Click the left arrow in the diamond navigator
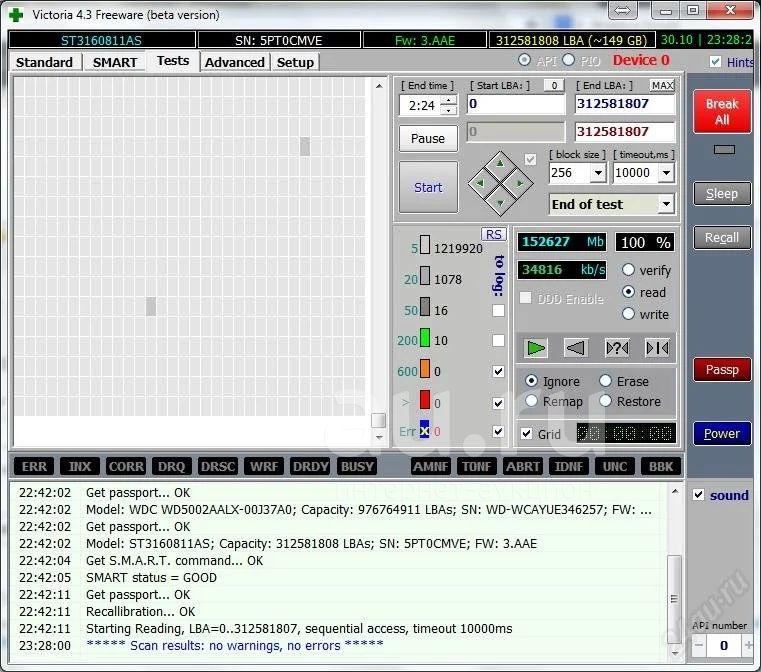761x672 pixels. click(x=480, y=183)
